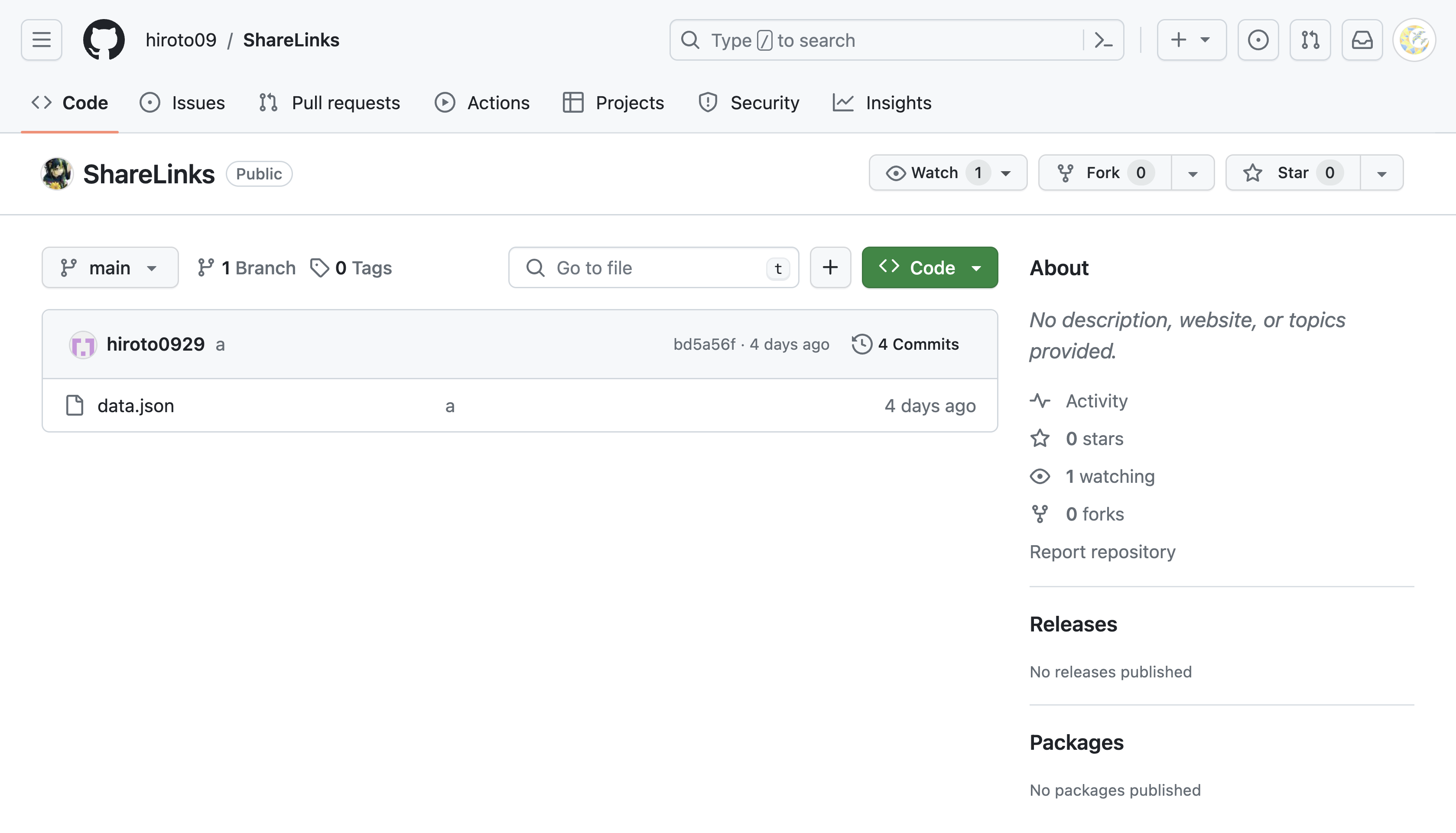
Task: Click the GitHub logo icon
Action: [x=104, y=40]
